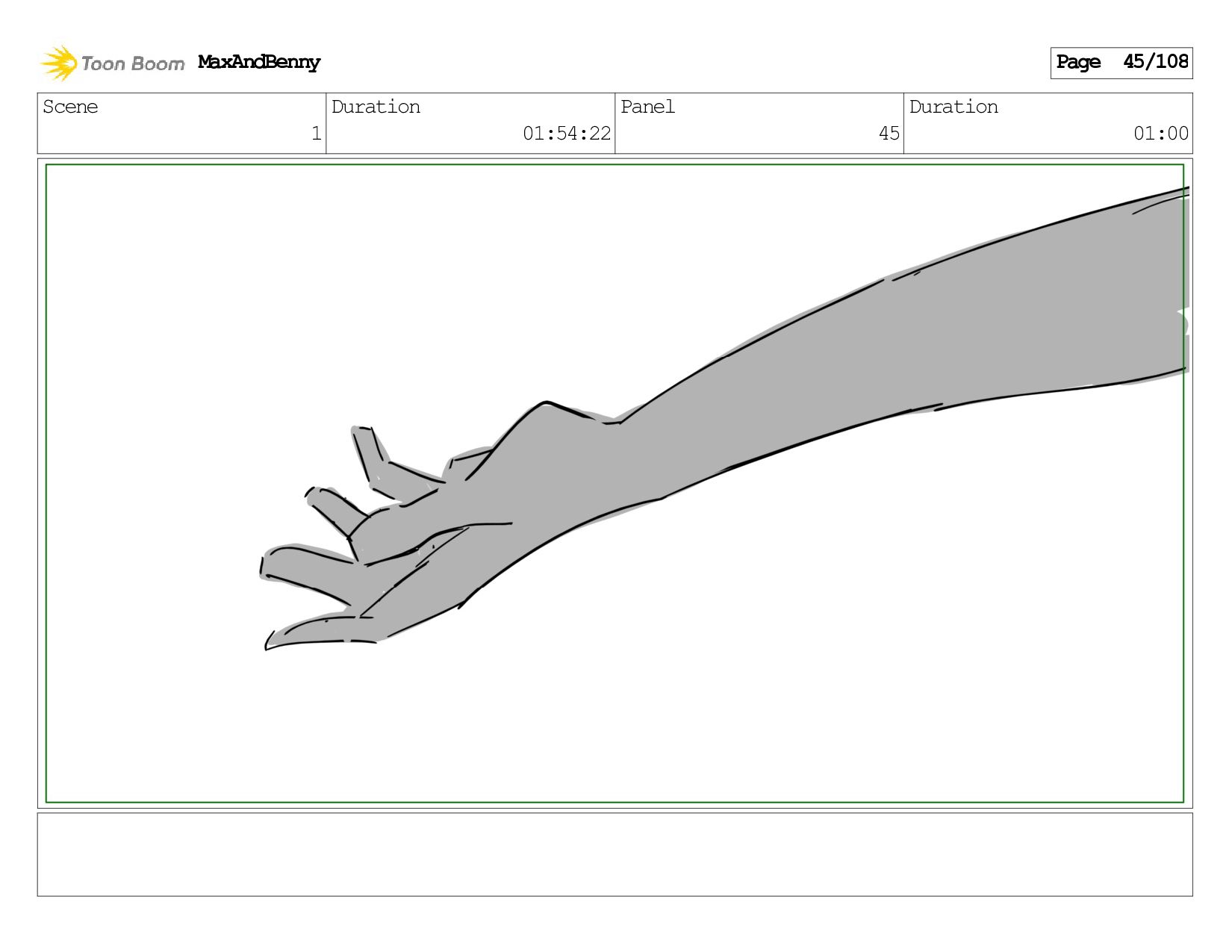Click the 'Panel' header label

pyautogui.click(x=647, y=107)
